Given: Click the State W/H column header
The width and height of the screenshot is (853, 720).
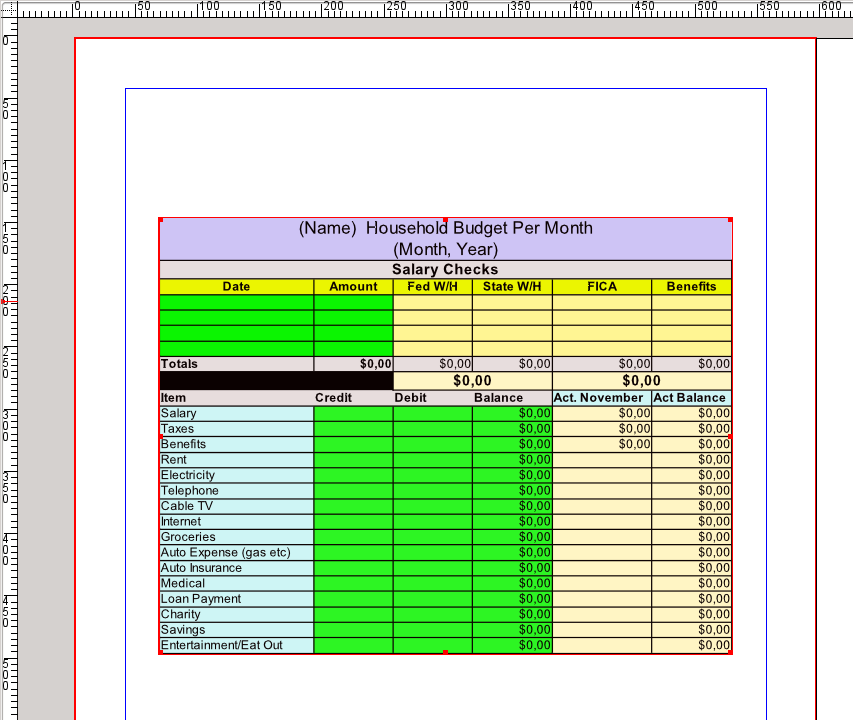Looking at the screenshot, I should point(512,287).
